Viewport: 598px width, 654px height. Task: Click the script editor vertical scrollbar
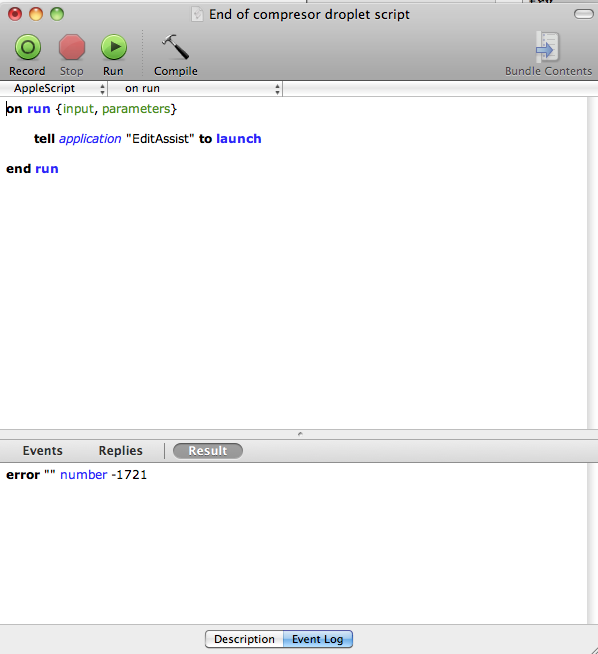coord(592,263)
